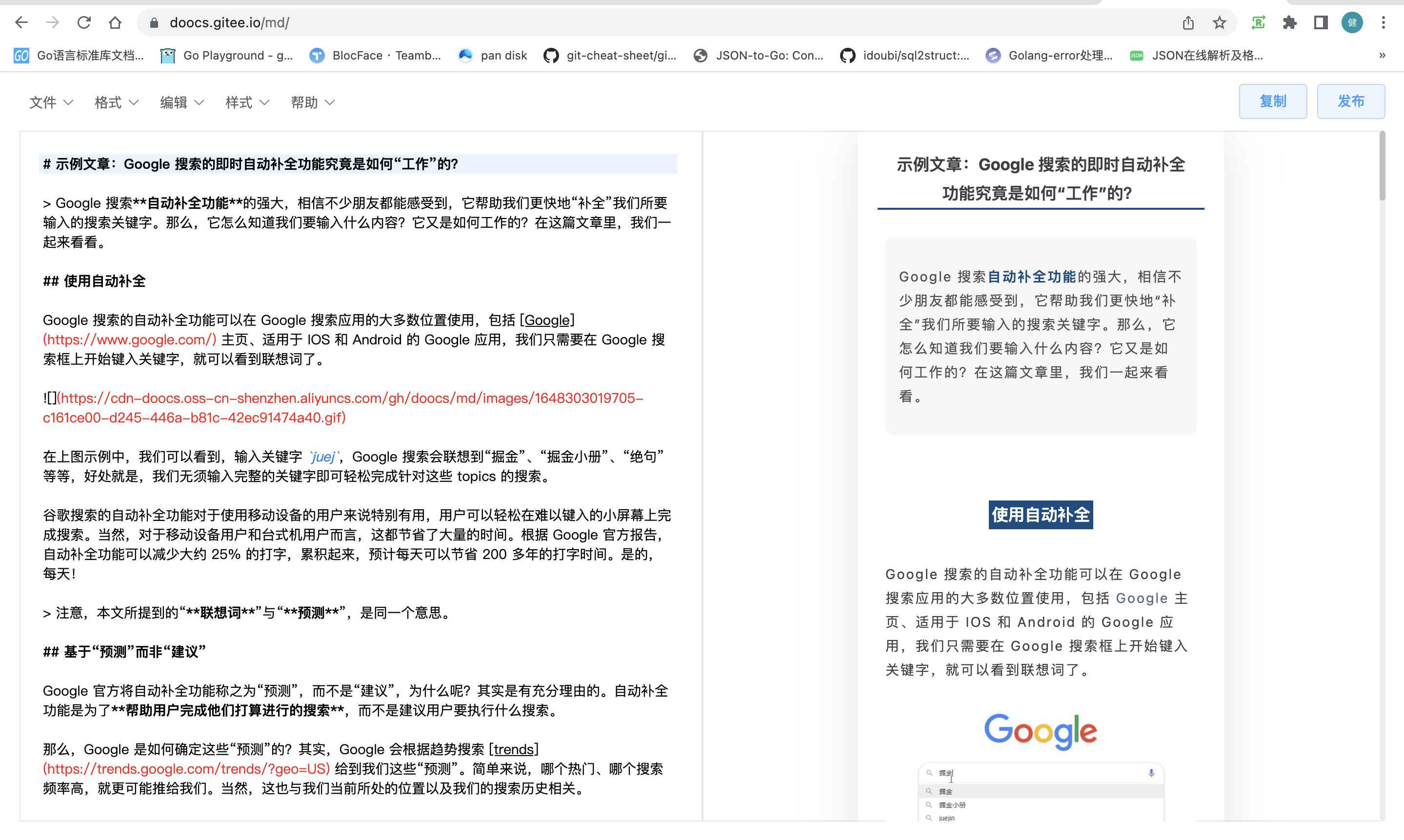
Task: Toggle the browser side panel icon
Action: 1321,22
